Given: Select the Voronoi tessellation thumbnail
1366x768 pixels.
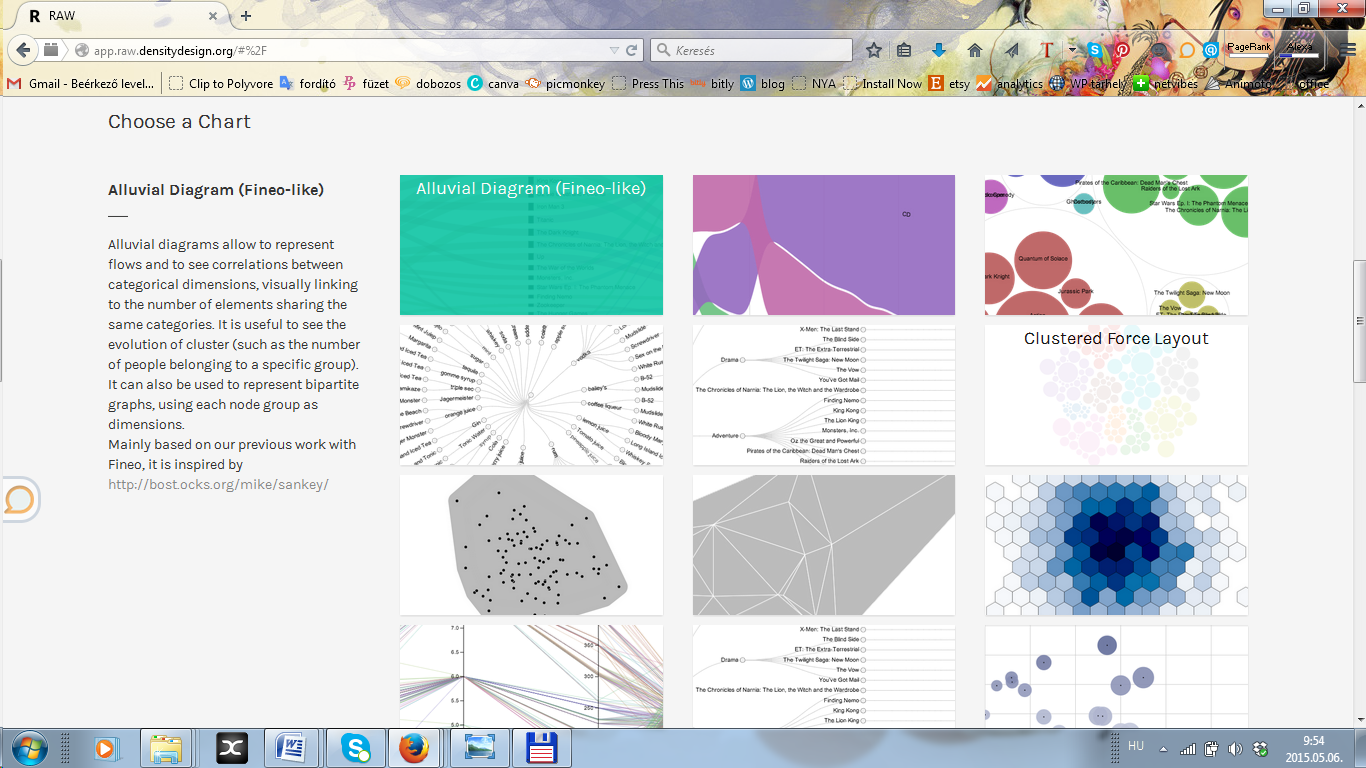Looking at the screenshot, I should click(824, 545).
